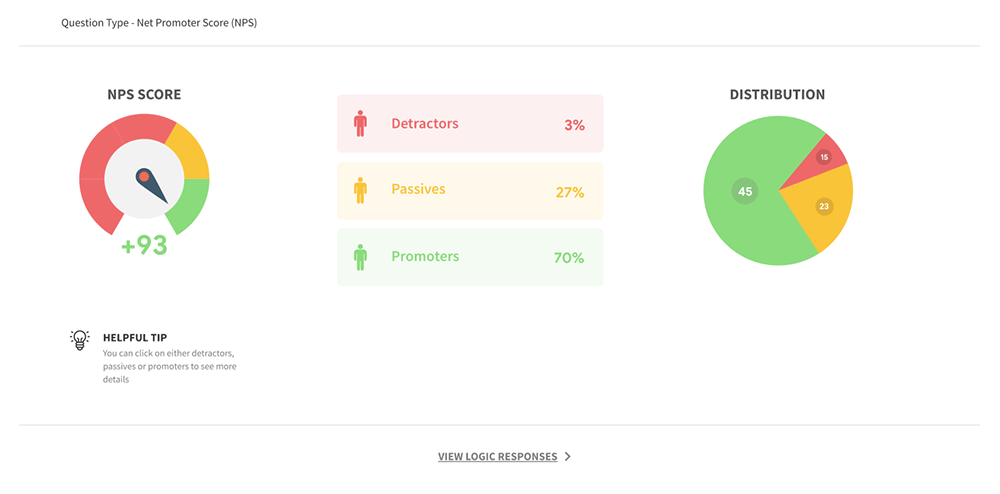Click the green Promoters person icon

[360, 257]
